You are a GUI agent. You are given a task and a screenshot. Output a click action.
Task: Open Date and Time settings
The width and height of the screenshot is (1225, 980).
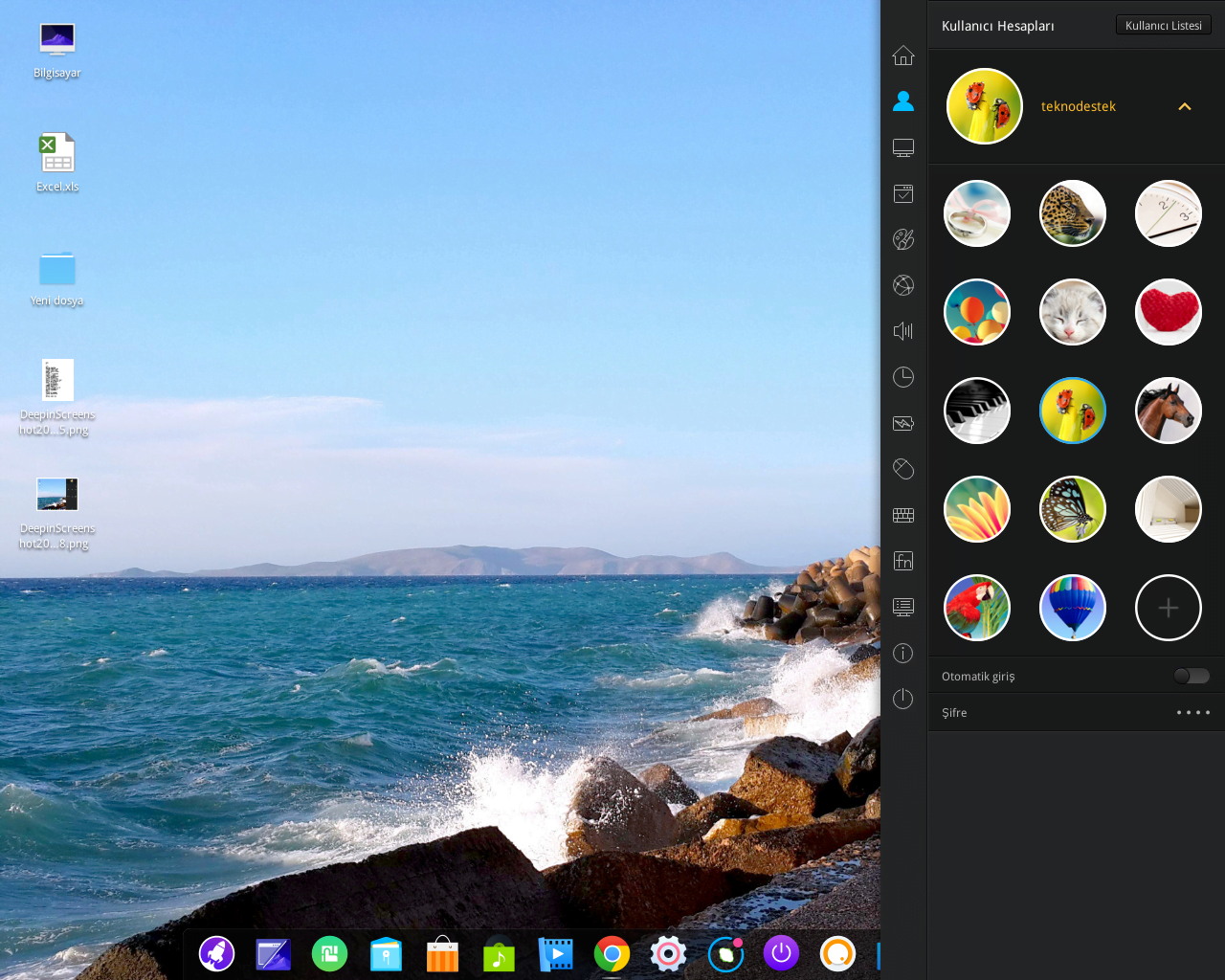903,376
